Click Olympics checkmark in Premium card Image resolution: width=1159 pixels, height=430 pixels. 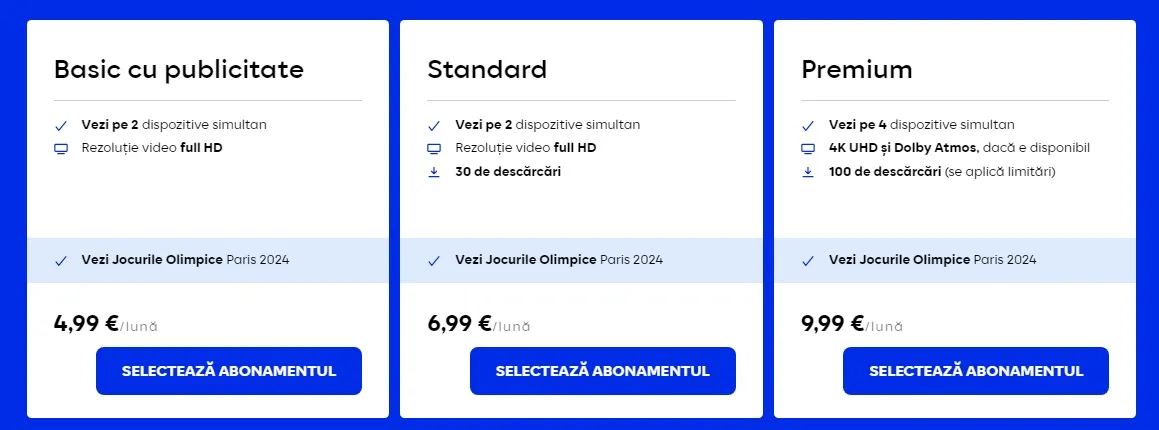coord(808,261)
